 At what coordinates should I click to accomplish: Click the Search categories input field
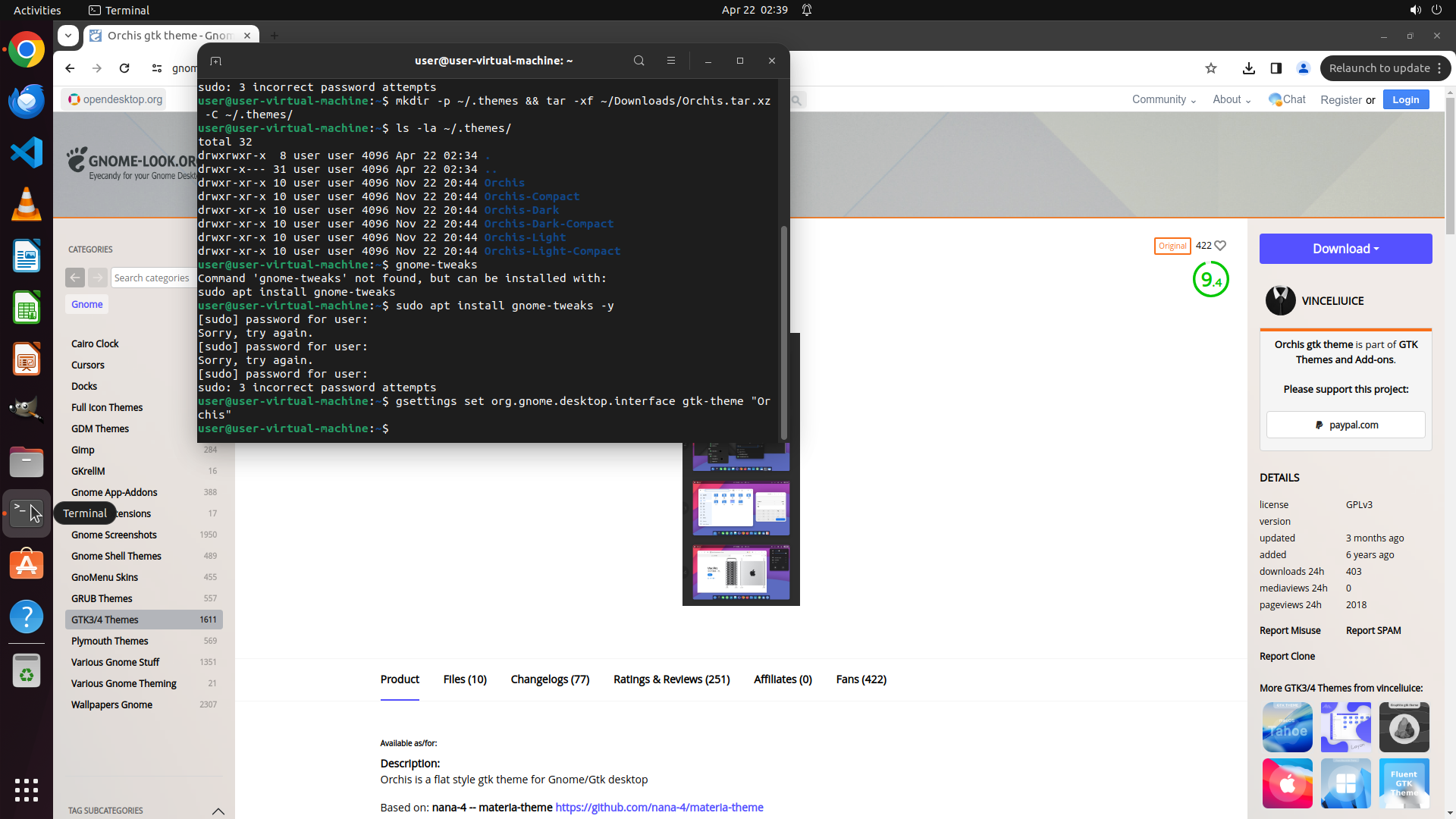(x=152, y=278)
